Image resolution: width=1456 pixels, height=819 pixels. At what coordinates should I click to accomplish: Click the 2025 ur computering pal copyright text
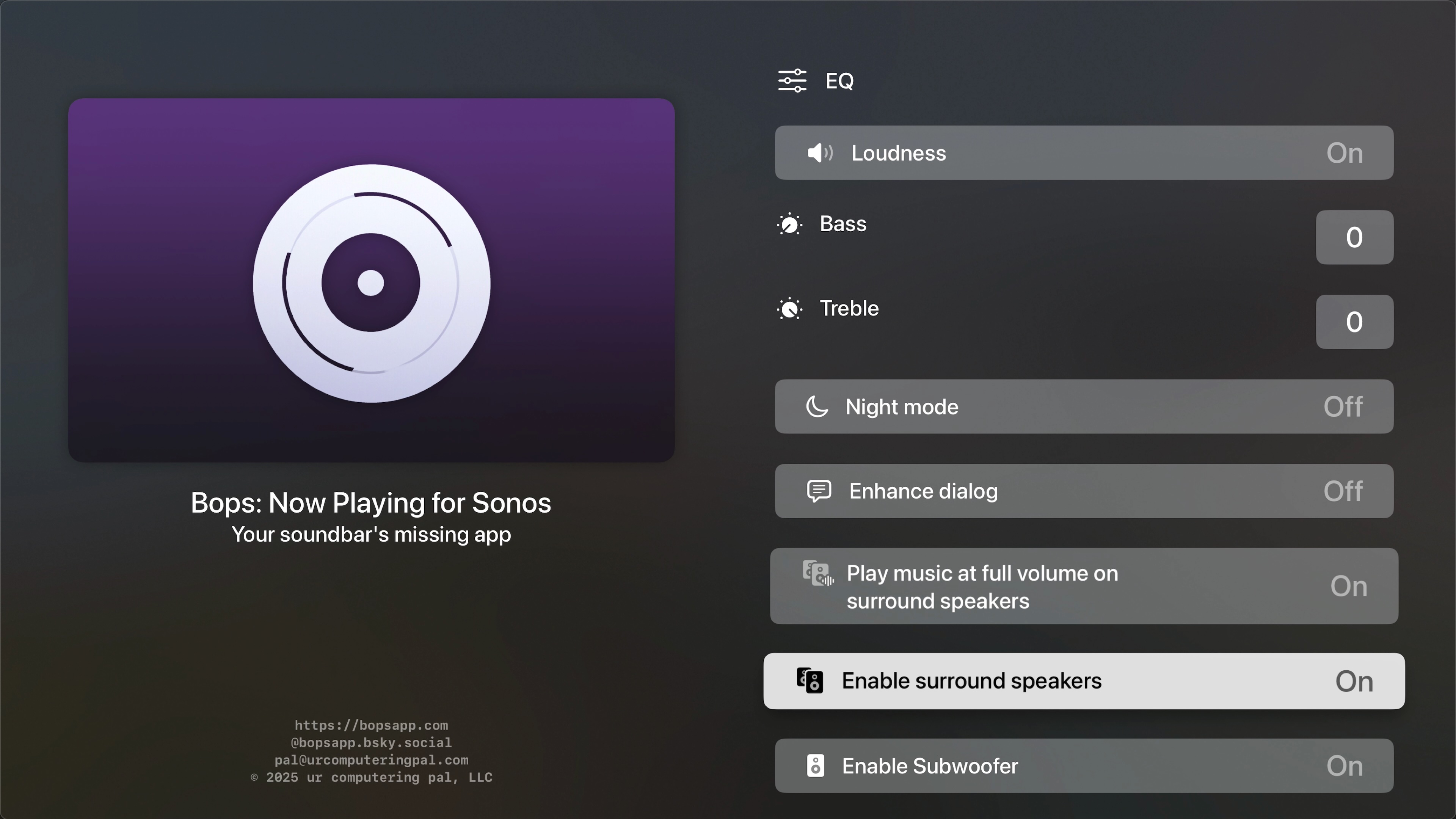coord(371,777)
